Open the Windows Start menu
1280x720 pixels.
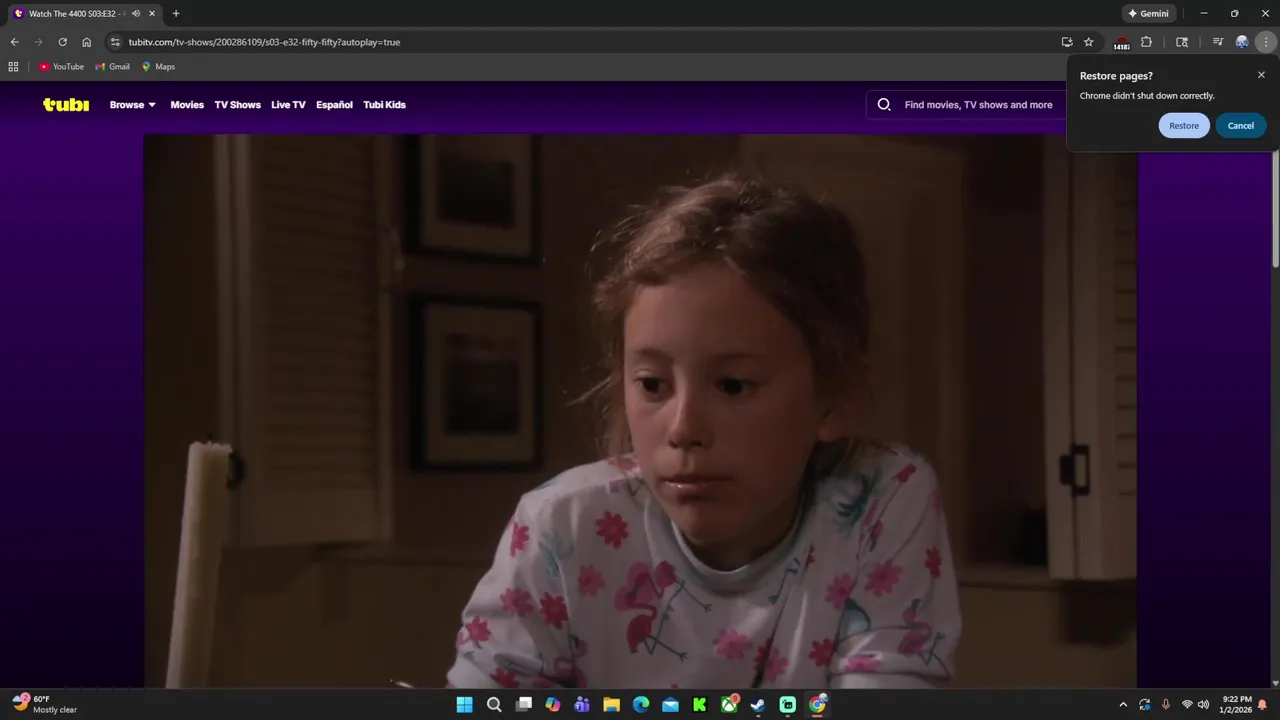pos(464,704)
